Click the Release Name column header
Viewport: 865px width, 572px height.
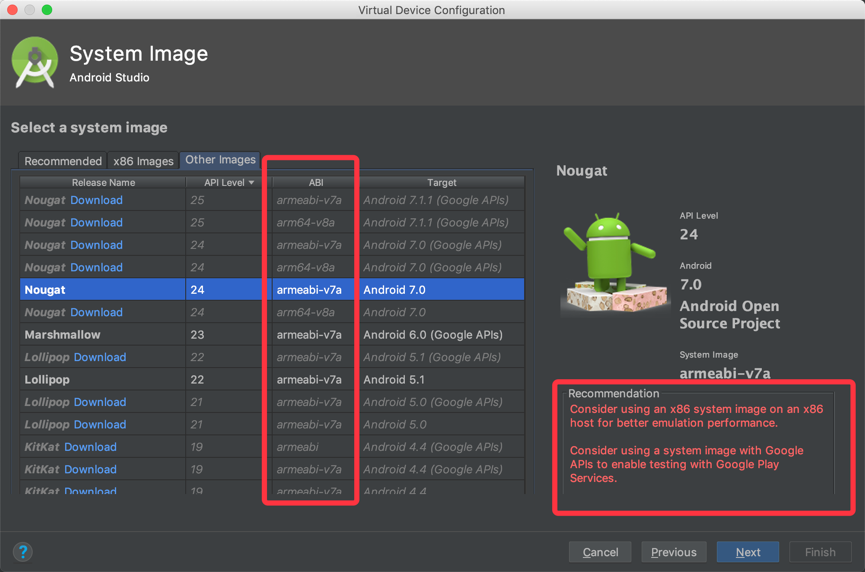click(103, 183)
